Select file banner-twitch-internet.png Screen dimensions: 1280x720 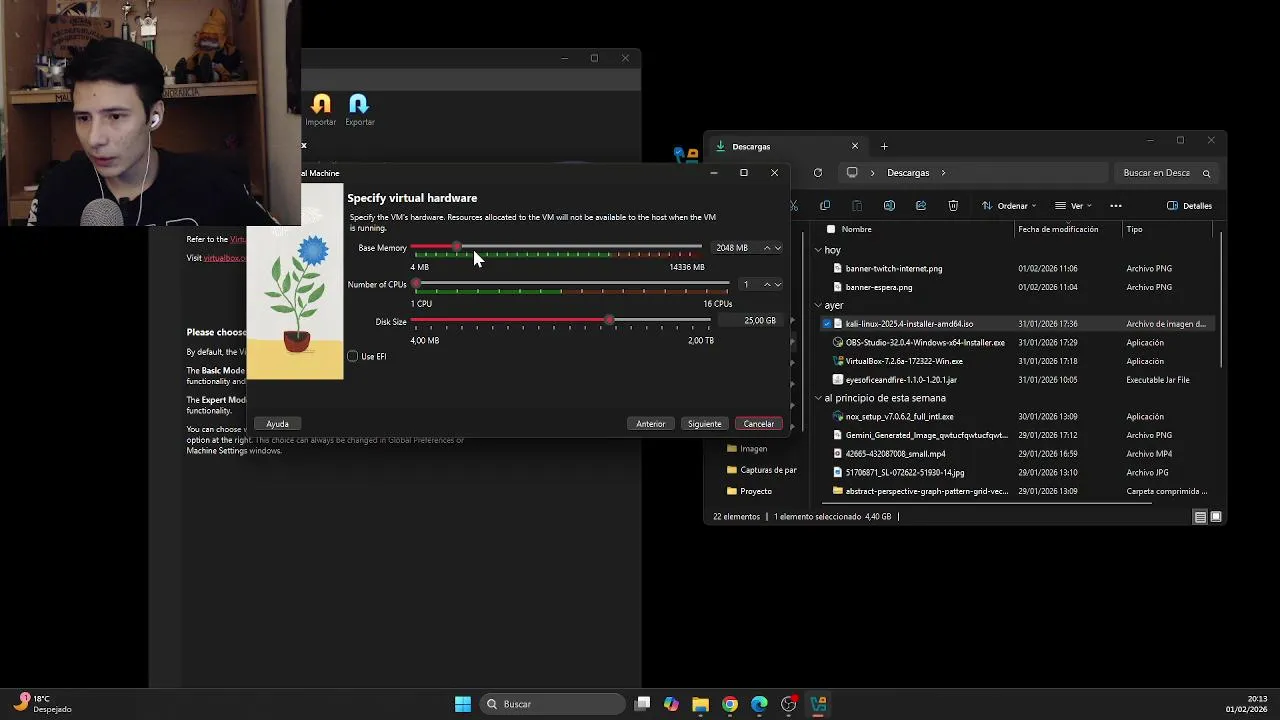(894, 269)
